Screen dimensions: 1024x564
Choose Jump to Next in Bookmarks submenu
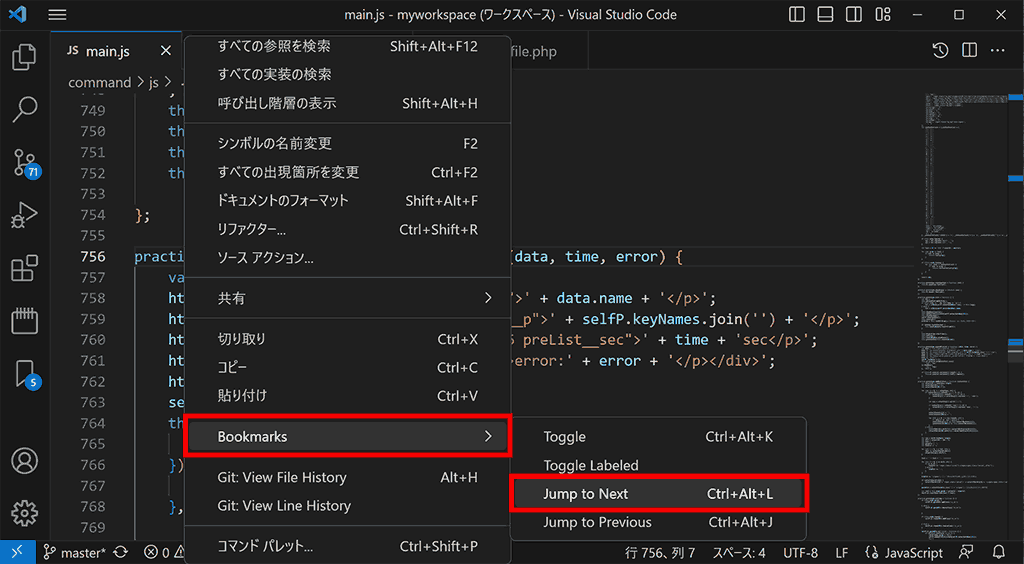point(658,494)
